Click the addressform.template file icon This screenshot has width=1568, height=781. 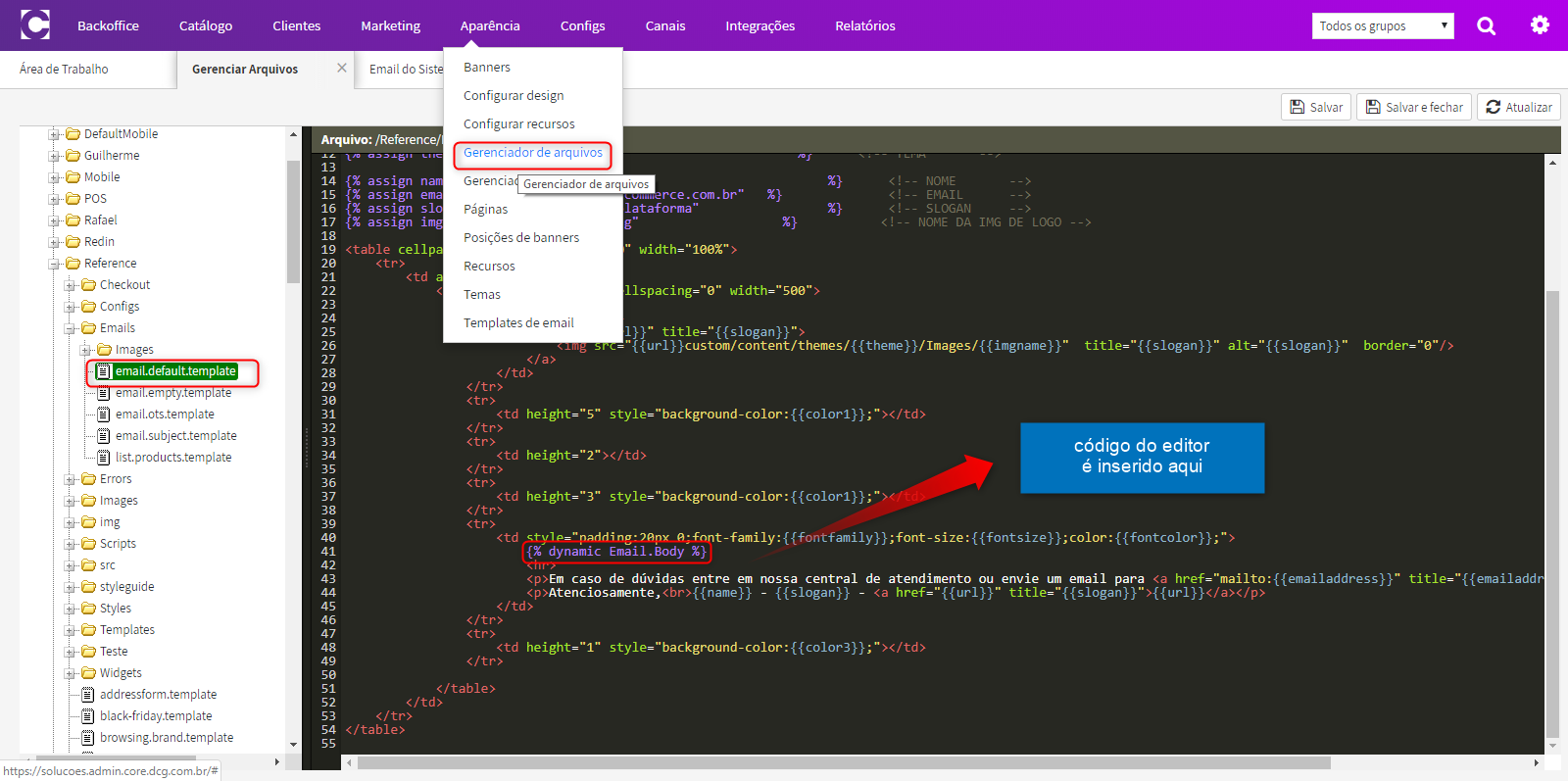(x=87, y=695)
